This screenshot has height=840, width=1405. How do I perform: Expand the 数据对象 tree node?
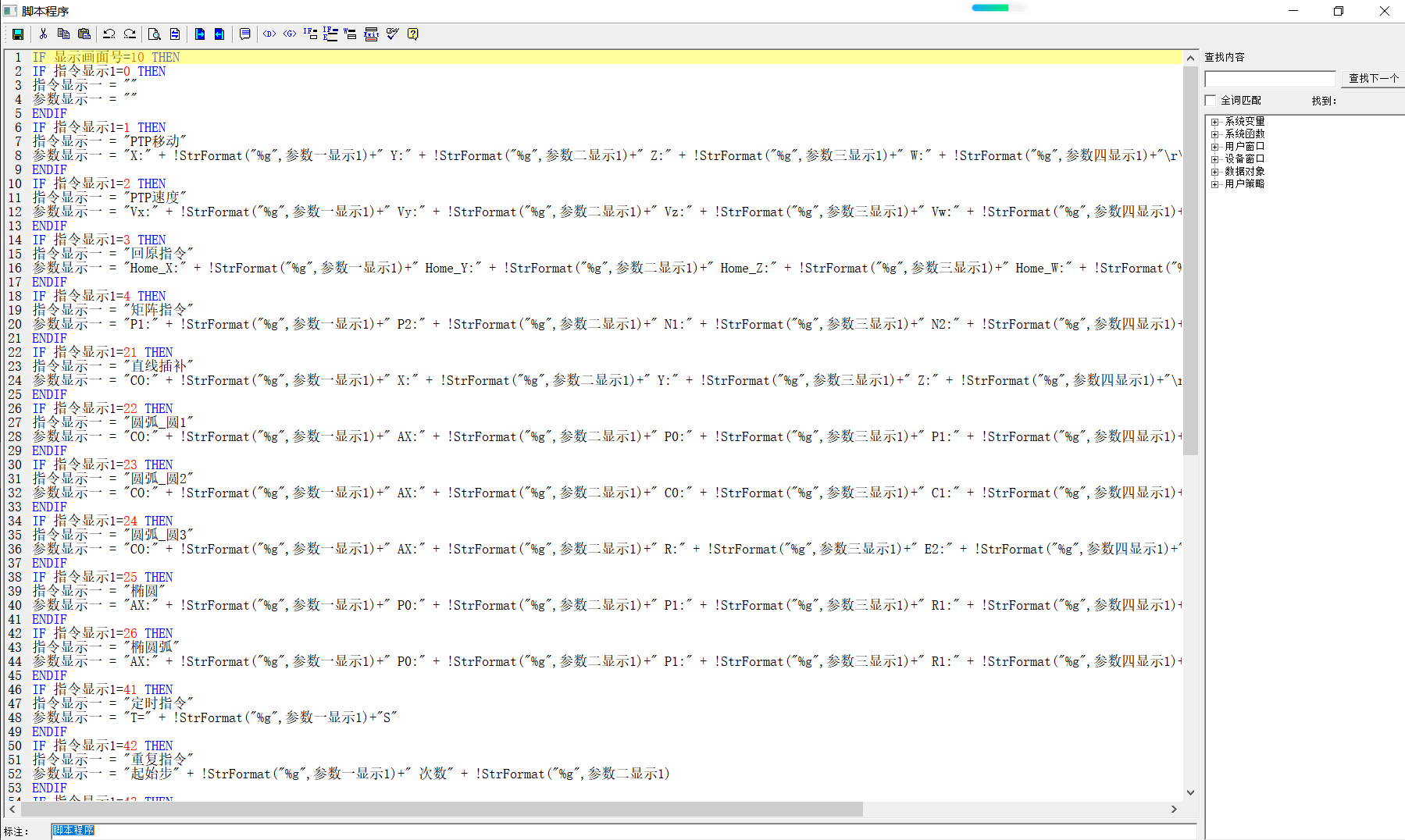click(x=1214, y=172)
